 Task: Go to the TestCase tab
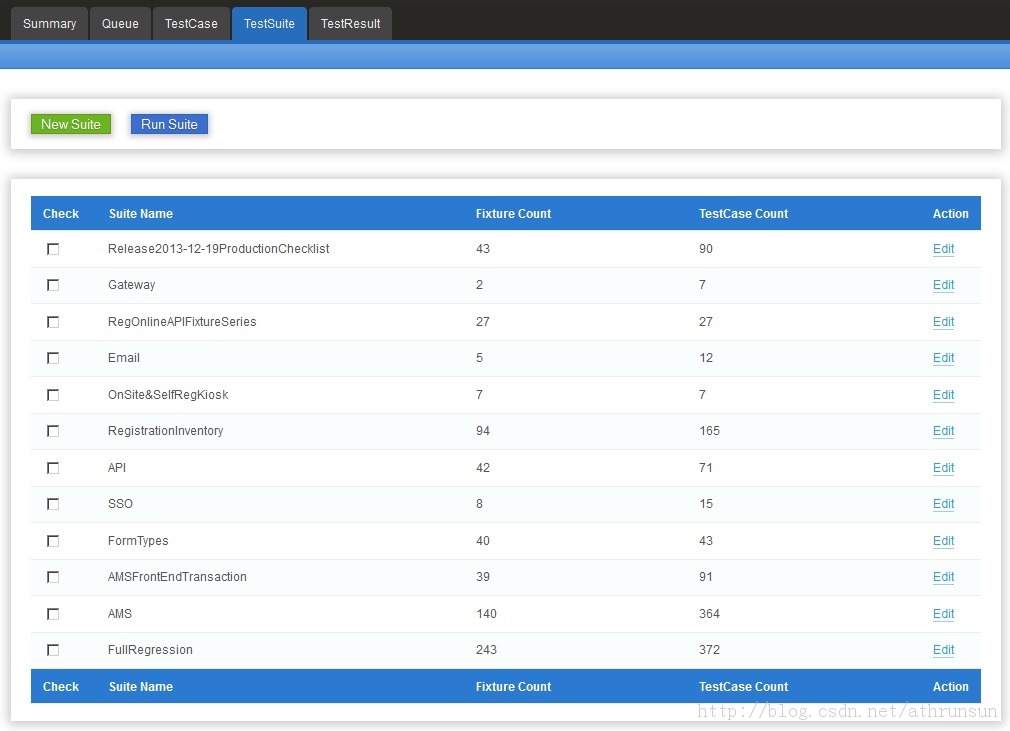(x=191, y=23)
